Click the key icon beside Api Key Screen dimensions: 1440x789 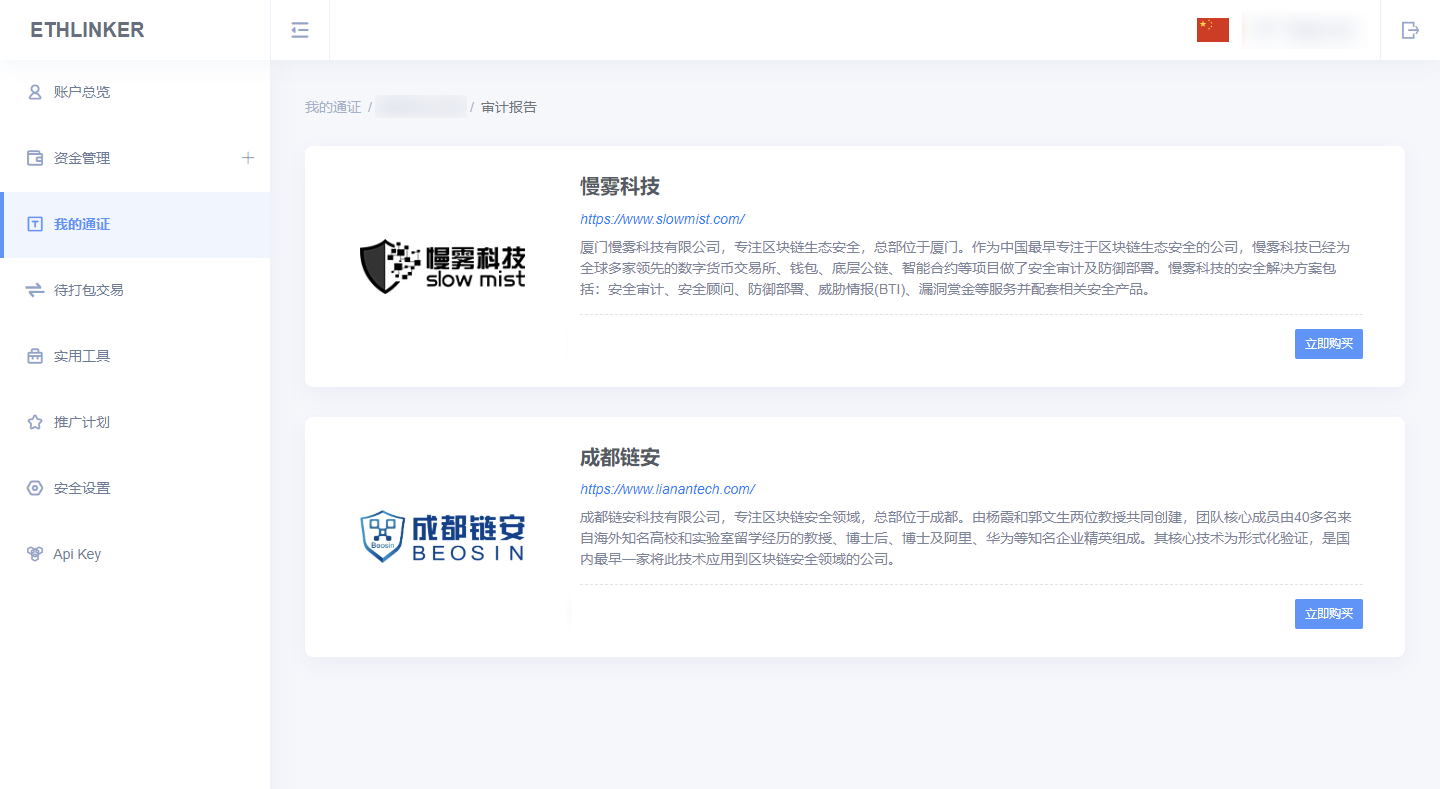tap(35, 554)
